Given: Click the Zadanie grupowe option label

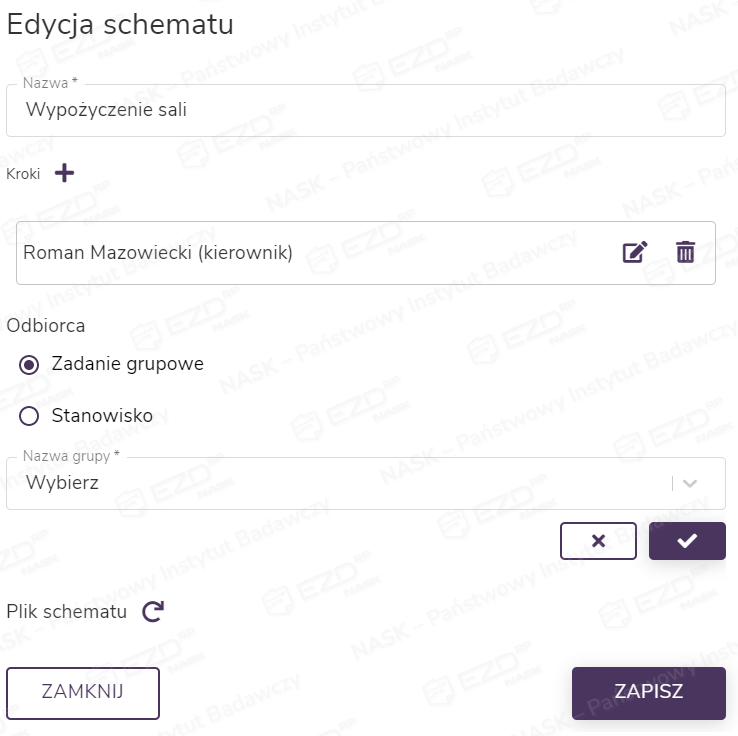Looking at the screenshot, I should 127,364.
